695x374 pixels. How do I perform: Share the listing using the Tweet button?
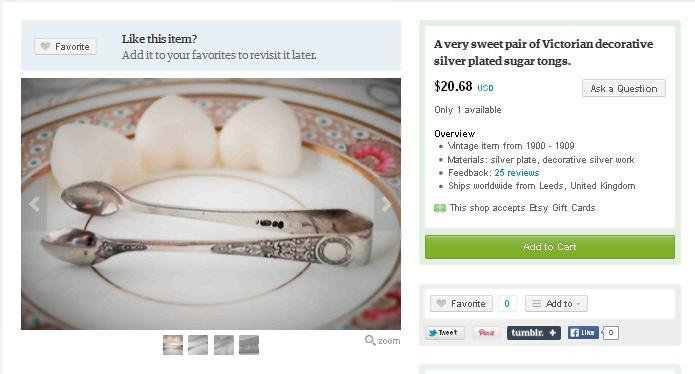tap(445, 333)
